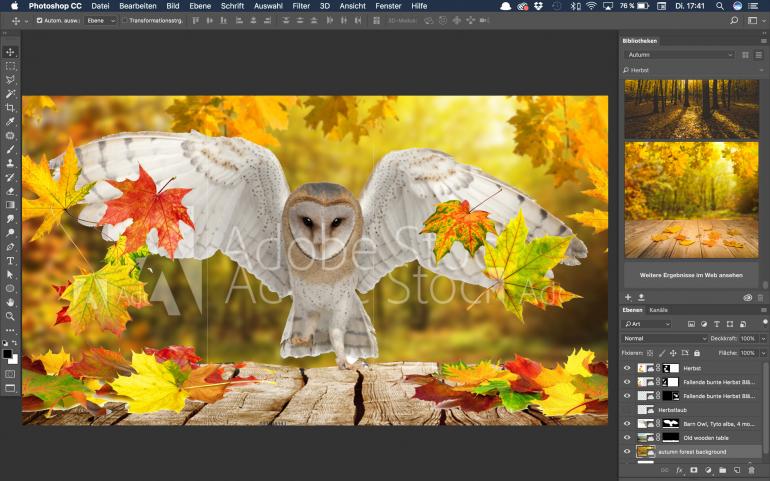The width and height of the screenshot is (770, 481).
Task: Create a new layer icon
Action: [737, 470]
